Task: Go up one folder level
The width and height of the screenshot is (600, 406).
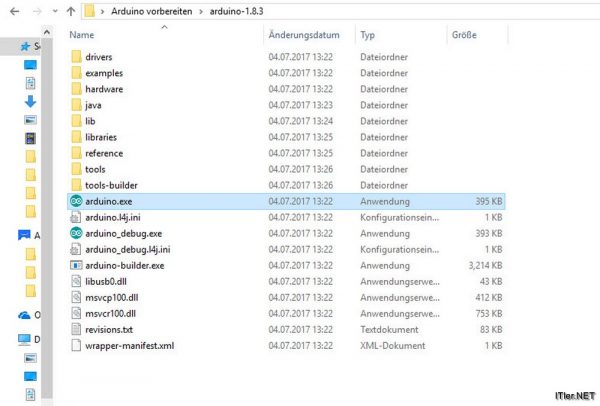Action: (x=71, y=11)
